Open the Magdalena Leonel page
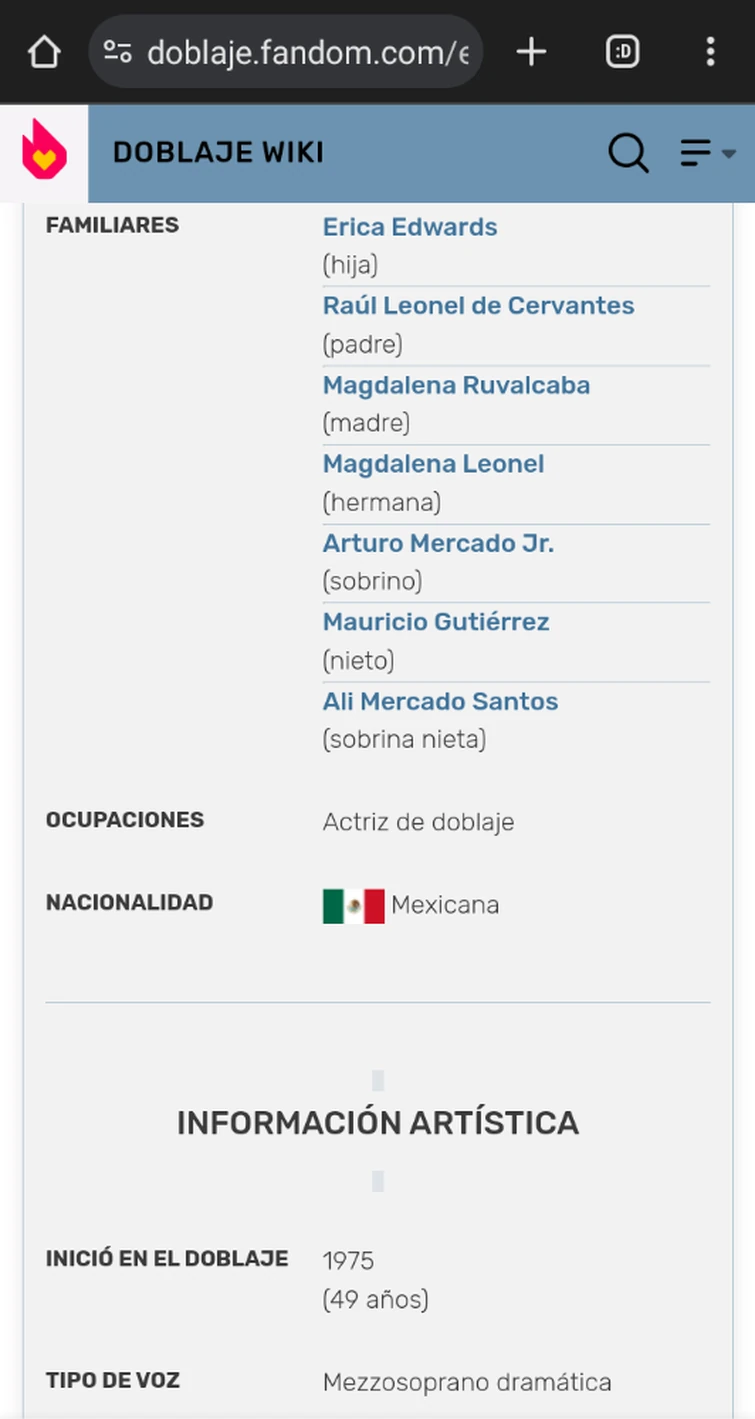 tap(433, 464)
